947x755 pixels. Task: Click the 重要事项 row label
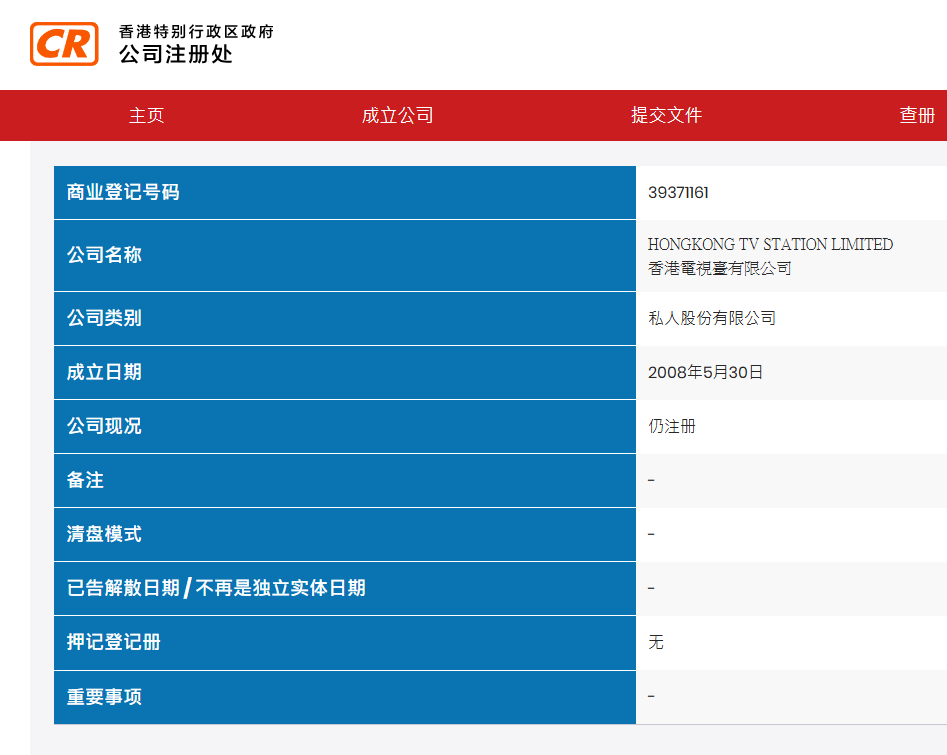click(104, 696)
